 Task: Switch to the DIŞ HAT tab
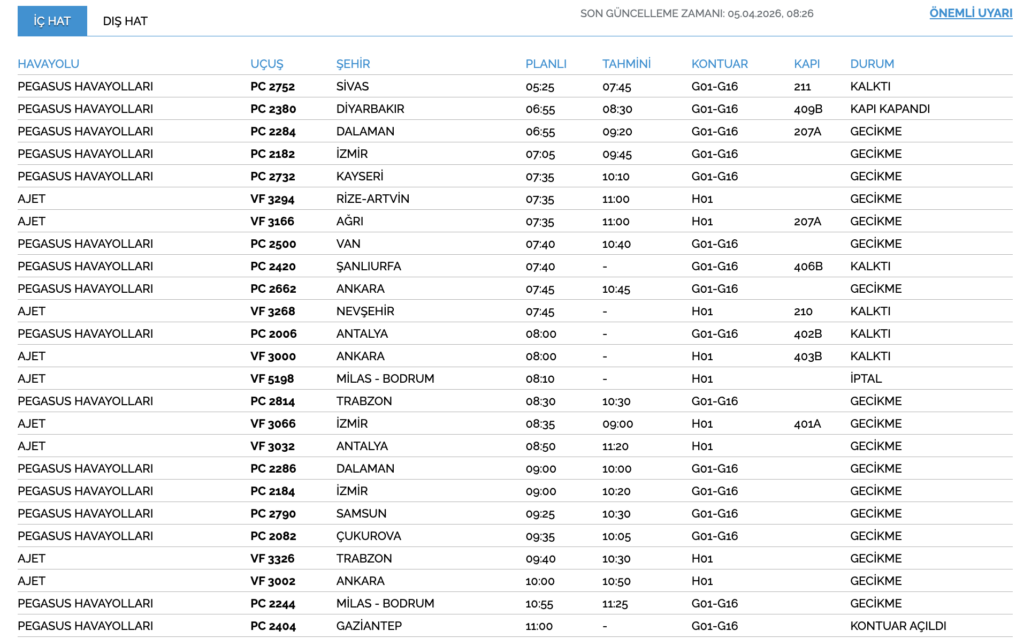125,21
